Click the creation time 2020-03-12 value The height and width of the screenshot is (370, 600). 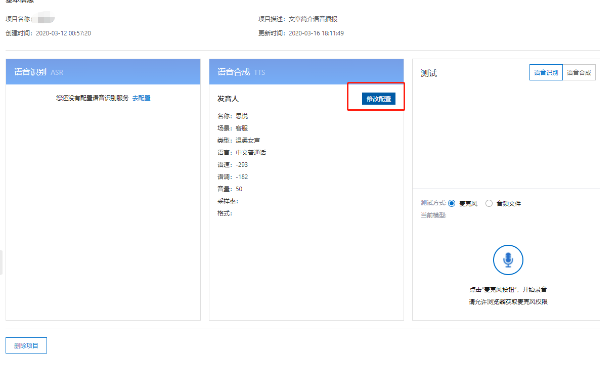(64, 33)
